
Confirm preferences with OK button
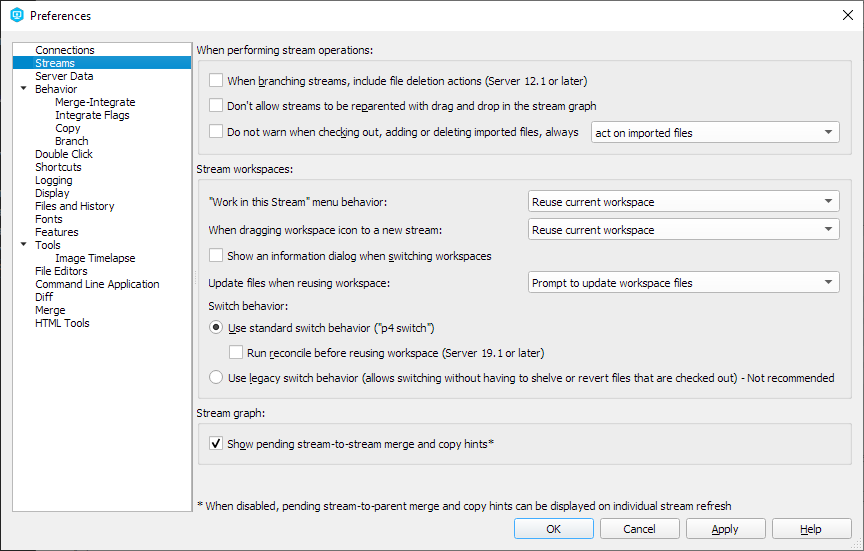554,529
